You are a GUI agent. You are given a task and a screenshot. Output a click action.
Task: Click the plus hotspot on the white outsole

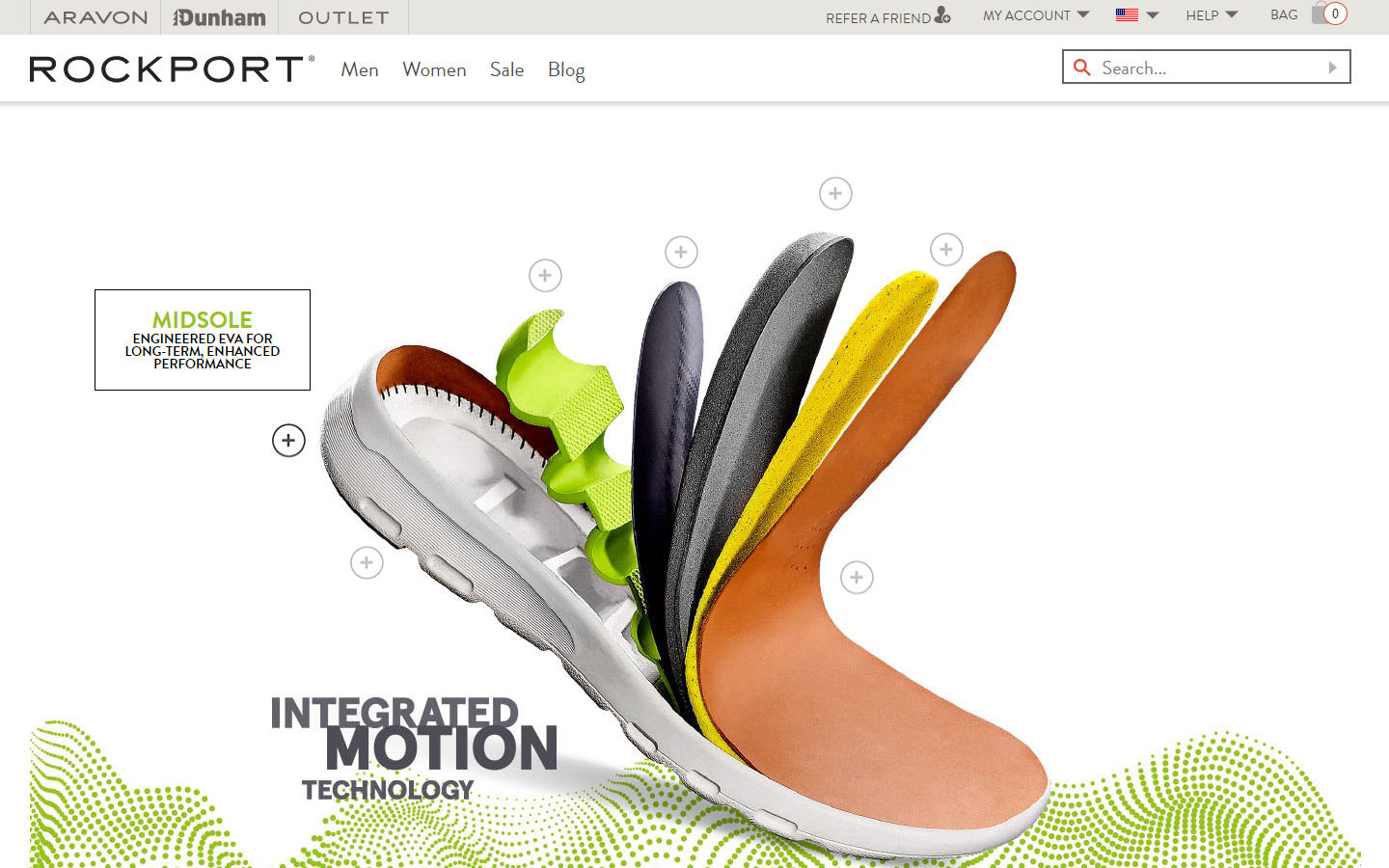tap(367, 563)
